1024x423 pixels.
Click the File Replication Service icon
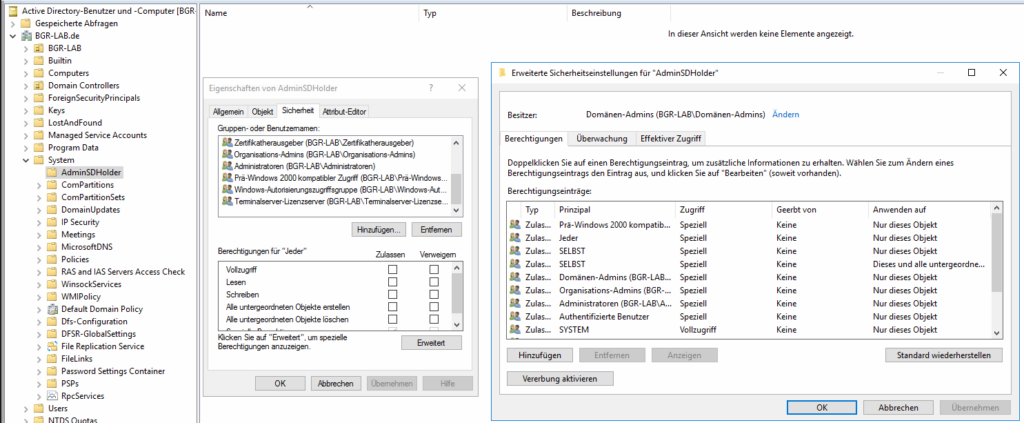click(52, 346)
